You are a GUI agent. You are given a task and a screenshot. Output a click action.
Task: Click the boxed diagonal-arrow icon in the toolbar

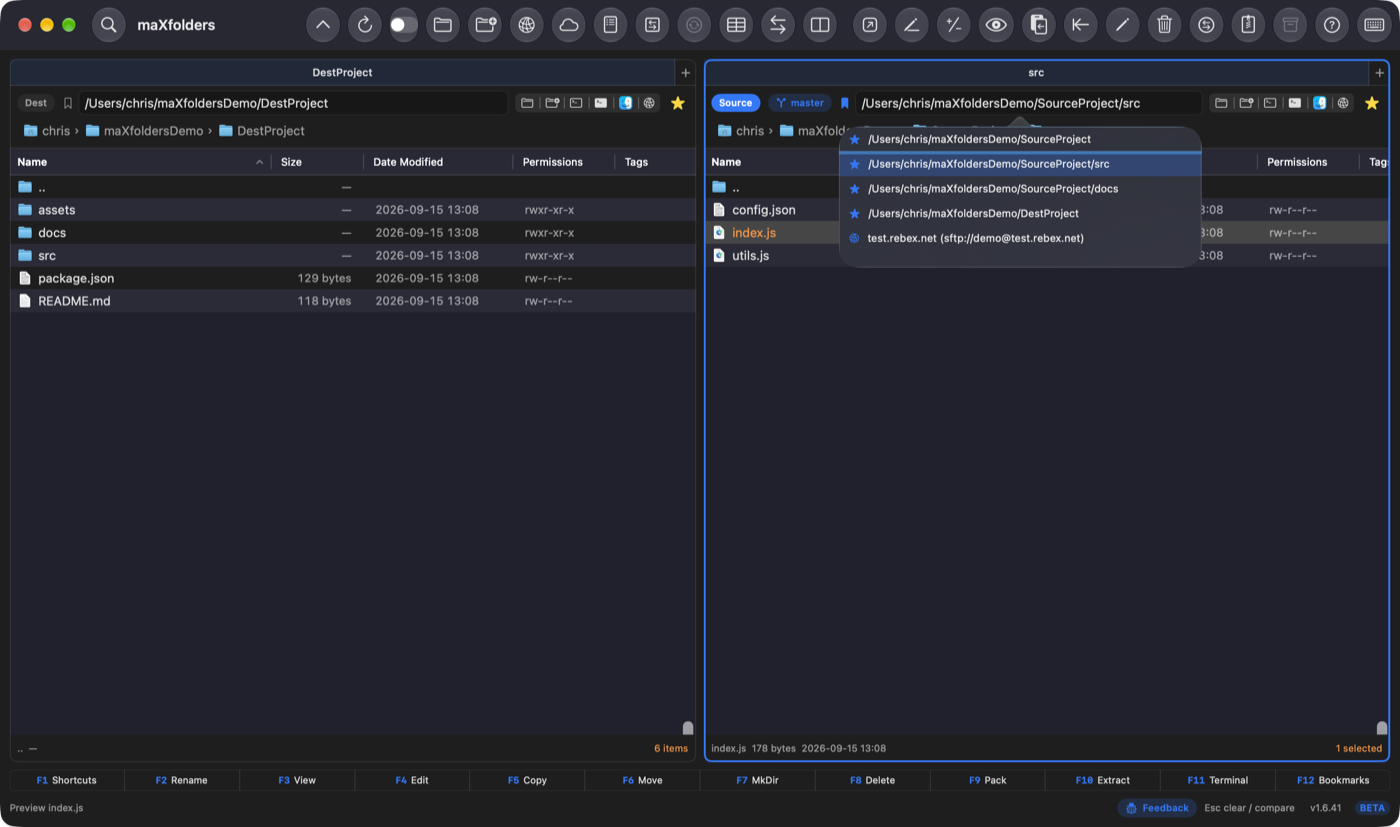[x=870, y=25]
